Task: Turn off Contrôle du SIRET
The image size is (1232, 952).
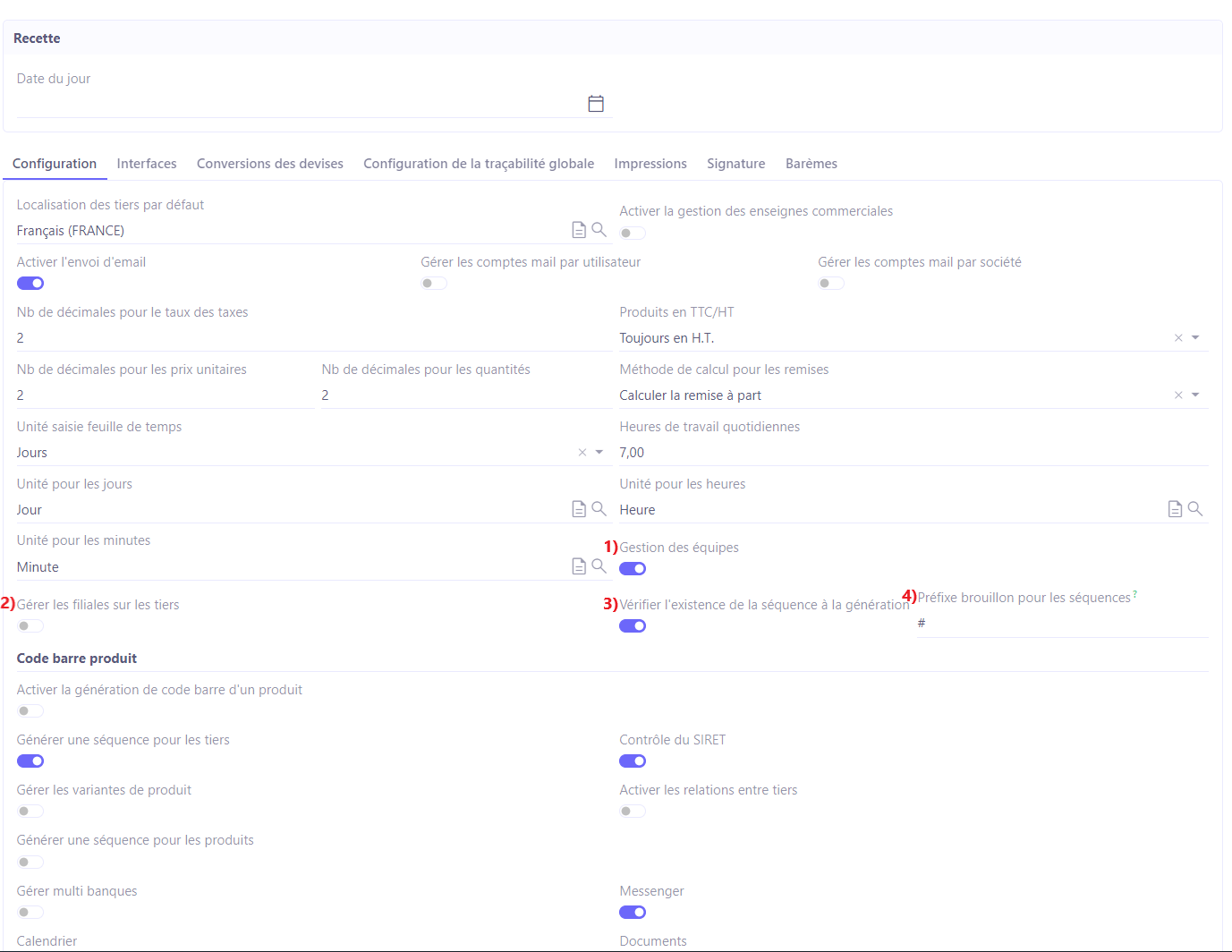Action: coord(633,761)
